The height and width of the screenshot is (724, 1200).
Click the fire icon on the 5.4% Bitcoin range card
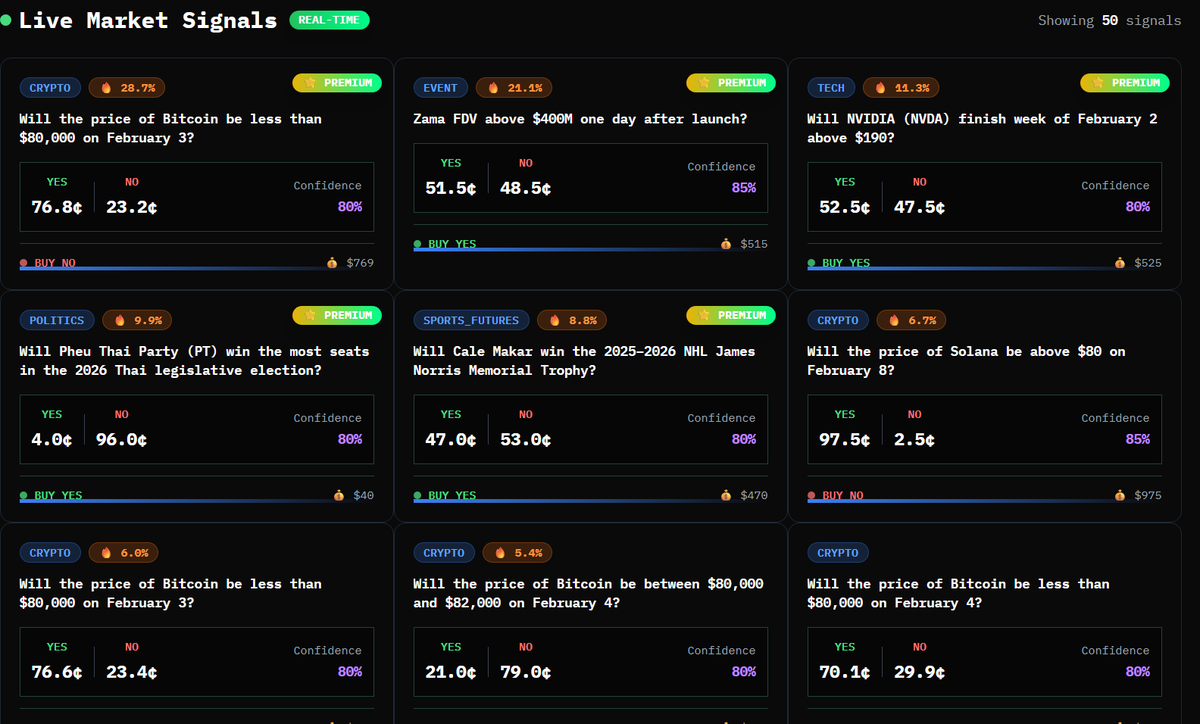click(498, 552)
